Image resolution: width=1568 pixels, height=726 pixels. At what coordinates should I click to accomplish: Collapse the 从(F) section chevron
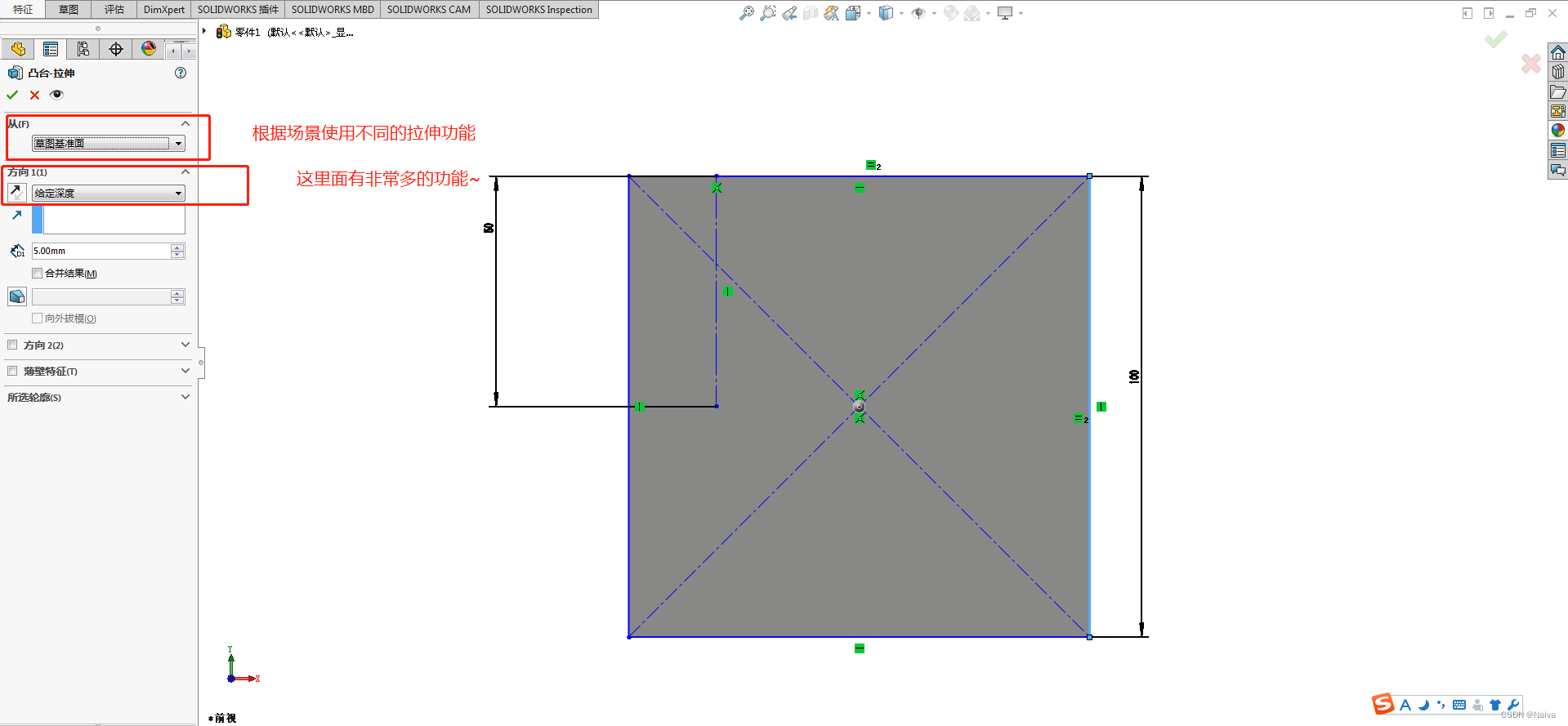185,124
